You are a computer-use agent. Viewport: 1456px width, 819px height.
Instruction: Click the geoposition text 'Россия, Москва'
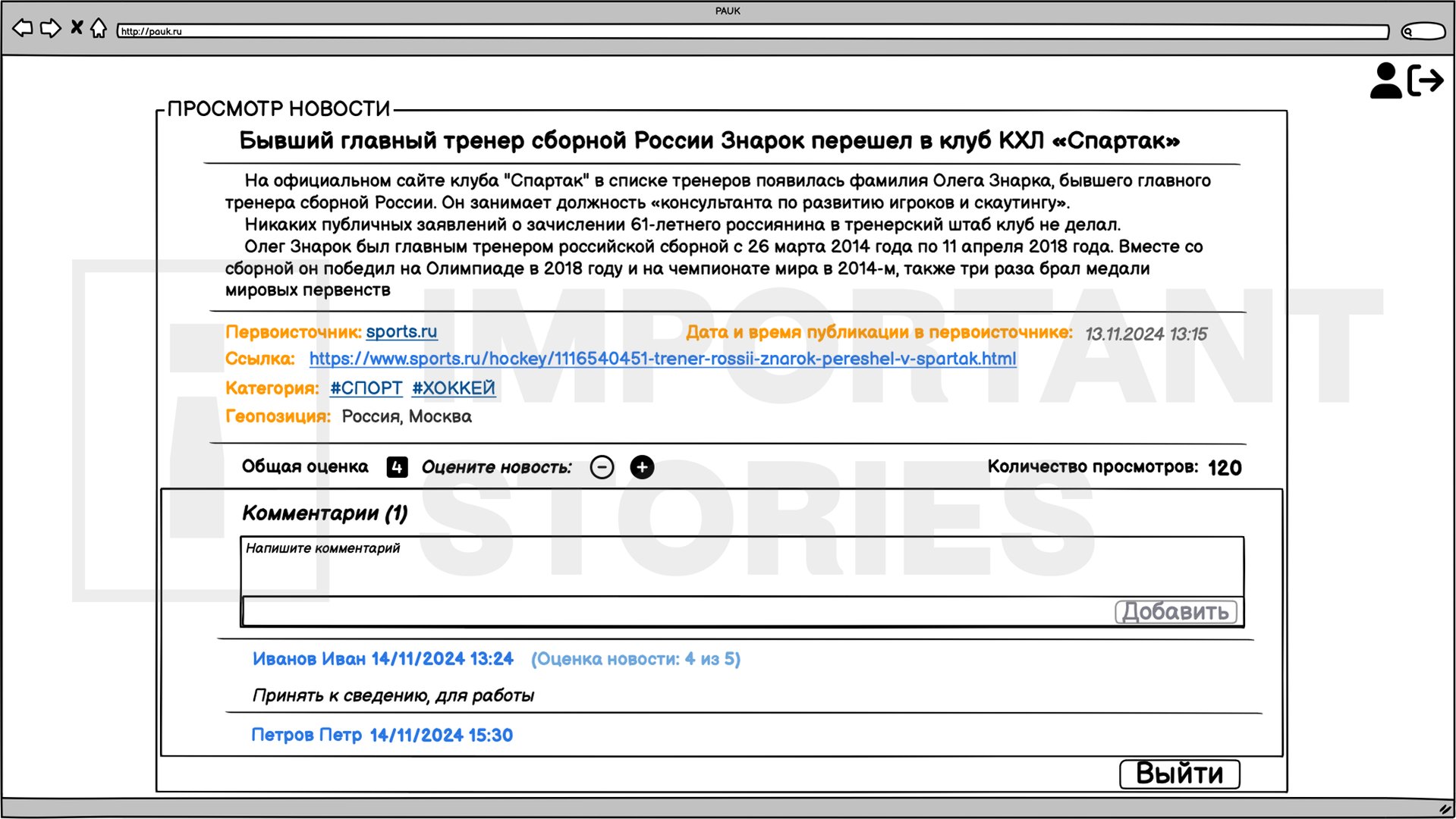407,416
